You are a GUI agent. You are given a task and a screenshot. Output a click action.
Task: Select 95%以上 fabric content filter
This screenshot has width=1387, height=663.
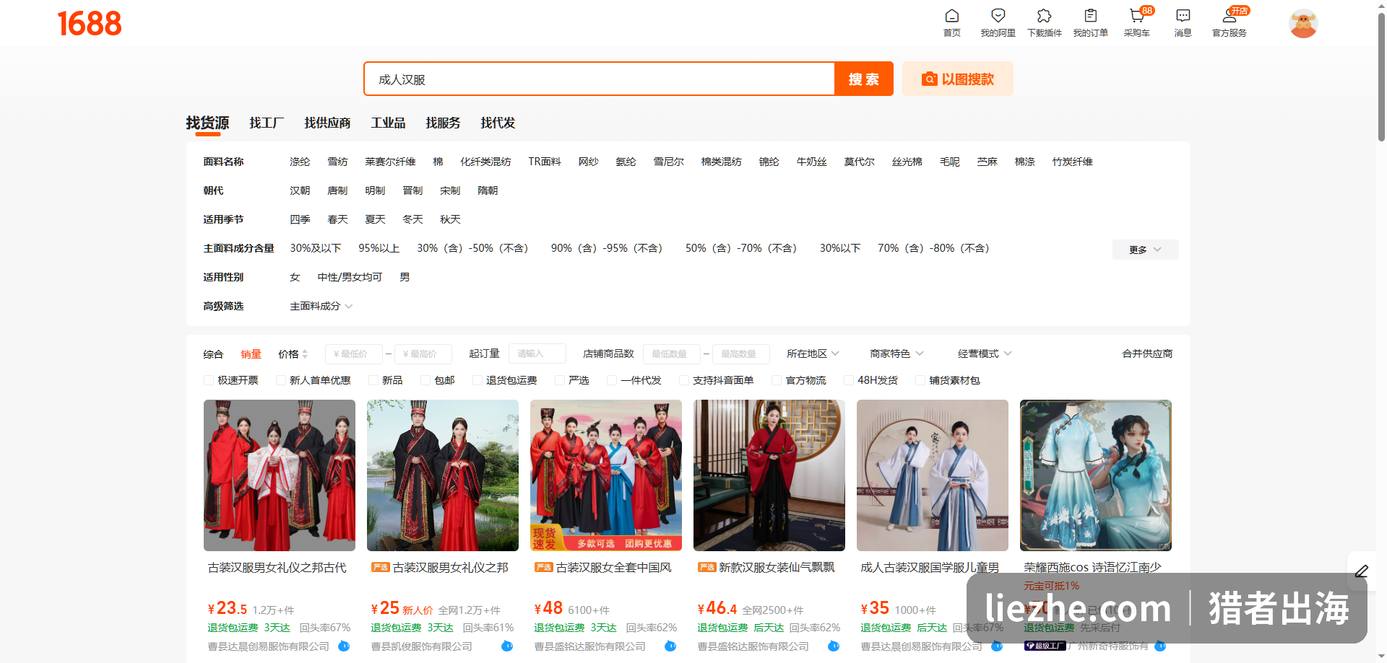(379, 248)
